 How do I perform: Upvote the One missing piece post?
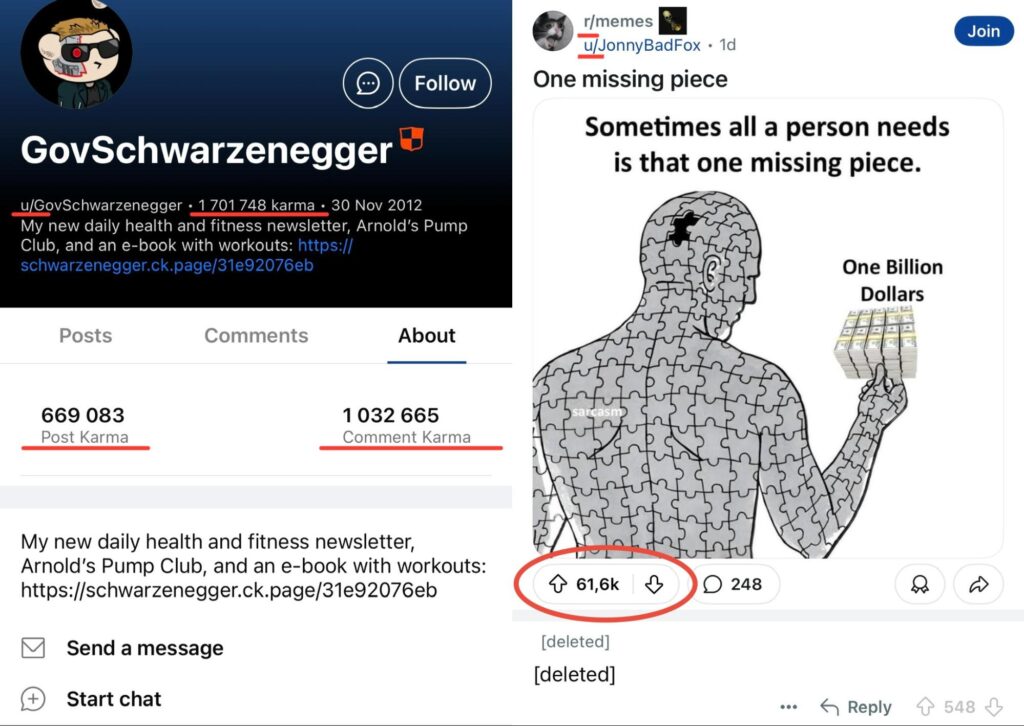[x=558, y=584]
